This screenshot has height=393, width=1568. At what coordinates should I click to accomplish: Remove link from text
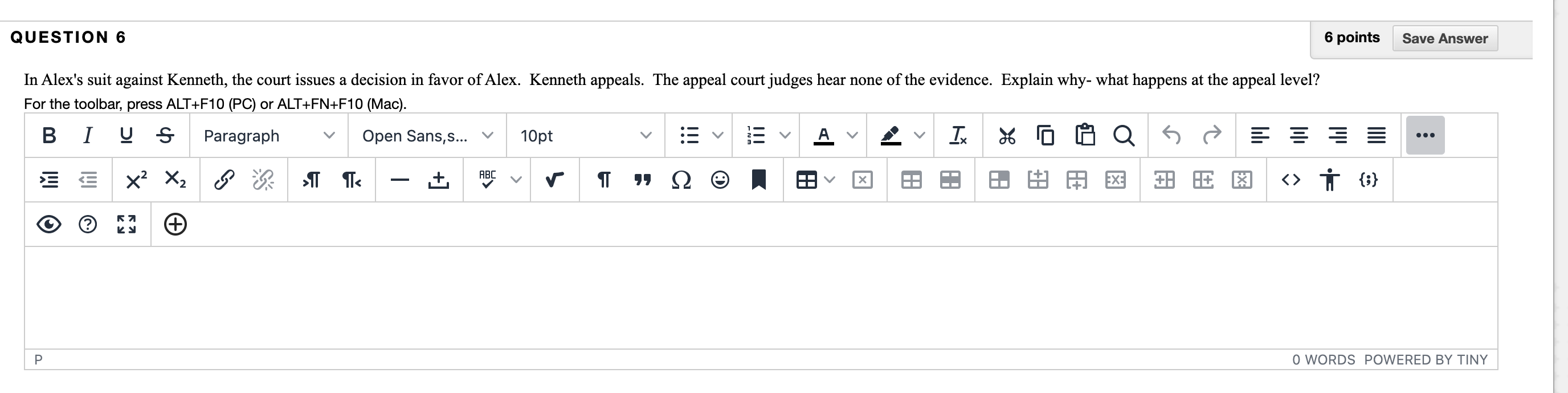click(x=263, y=180)
